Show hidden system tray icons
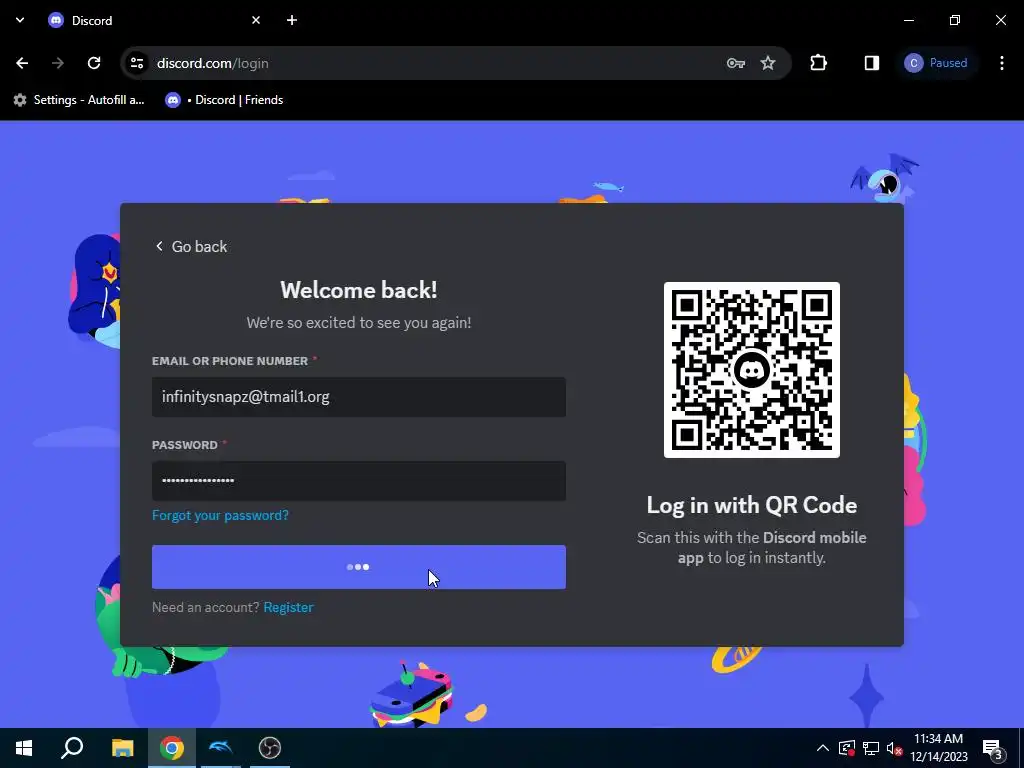This screenshot has width=1024, height=768. click(823, 748)
